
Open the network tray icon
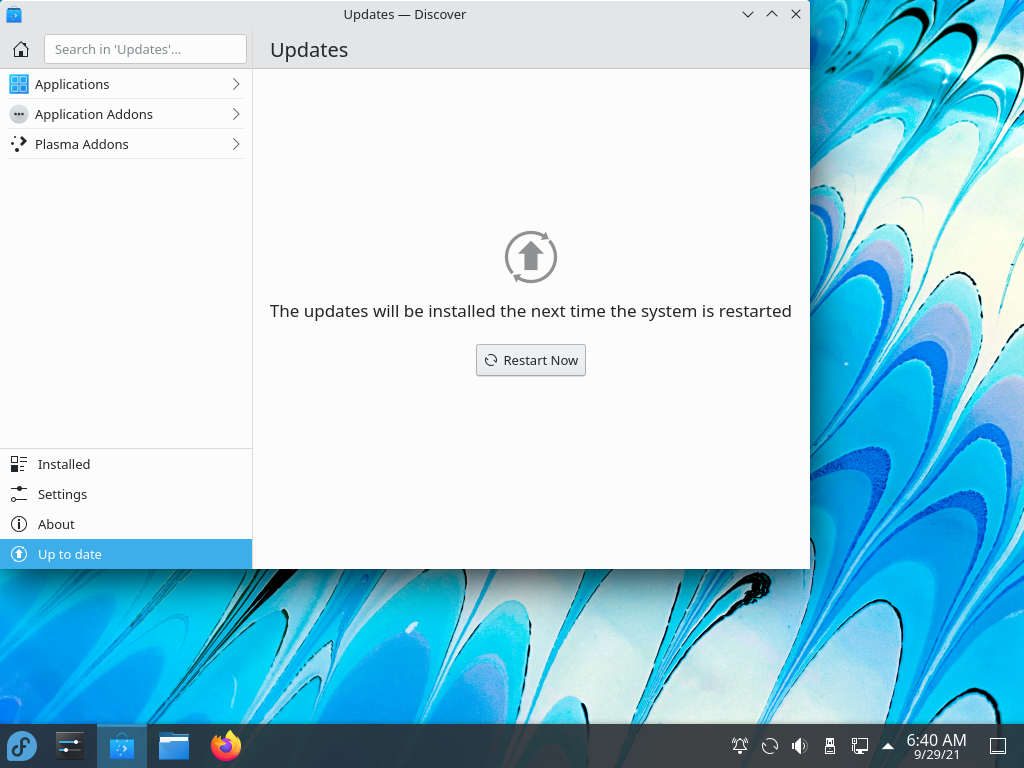pos(860,746)
